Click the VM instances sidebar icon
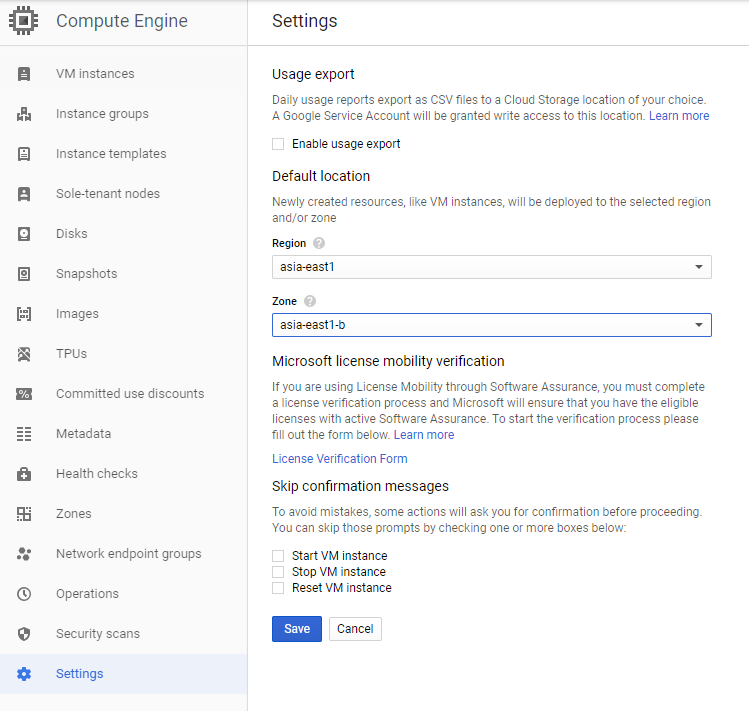This screenshot has height=711, width=749. tap(24, 74)
